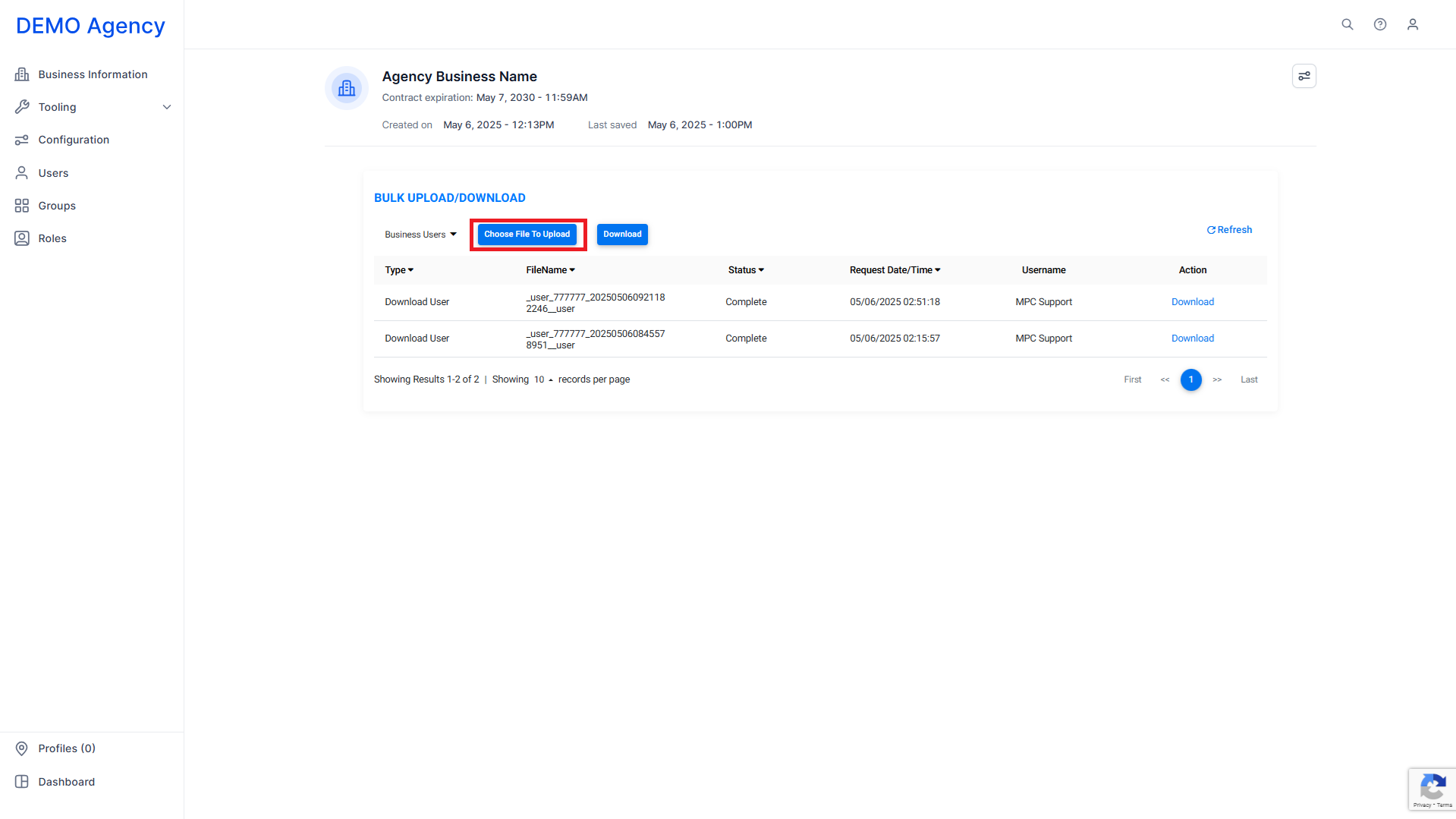Image resolution: width=1456 pixels, height=819 pixels.
Task: Select page 1 in pagination
Action: pyautogui.click(x=1191, y=380)
